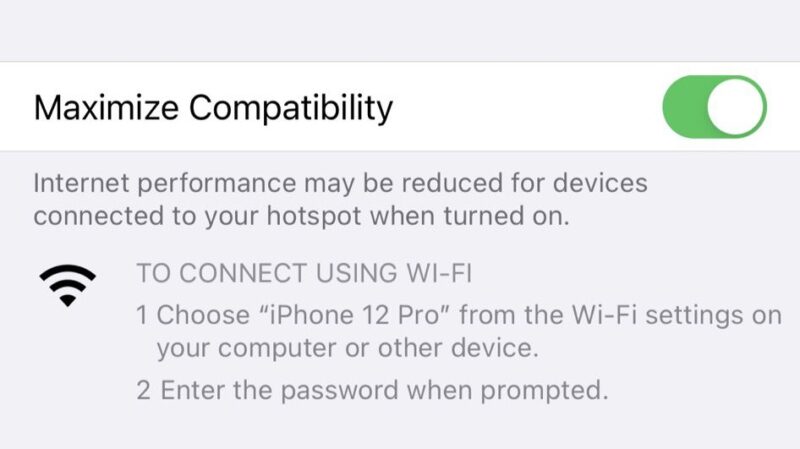Tap the step number 2 marker

coord(143,391)
